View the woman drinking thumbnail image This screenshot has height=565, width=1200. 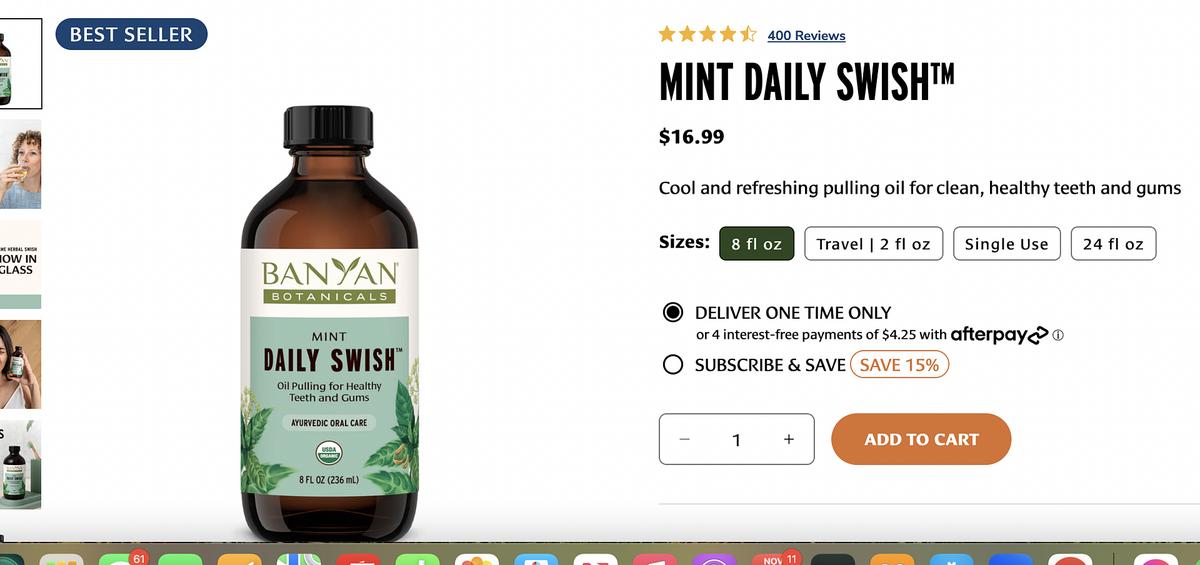click(20, 164)
